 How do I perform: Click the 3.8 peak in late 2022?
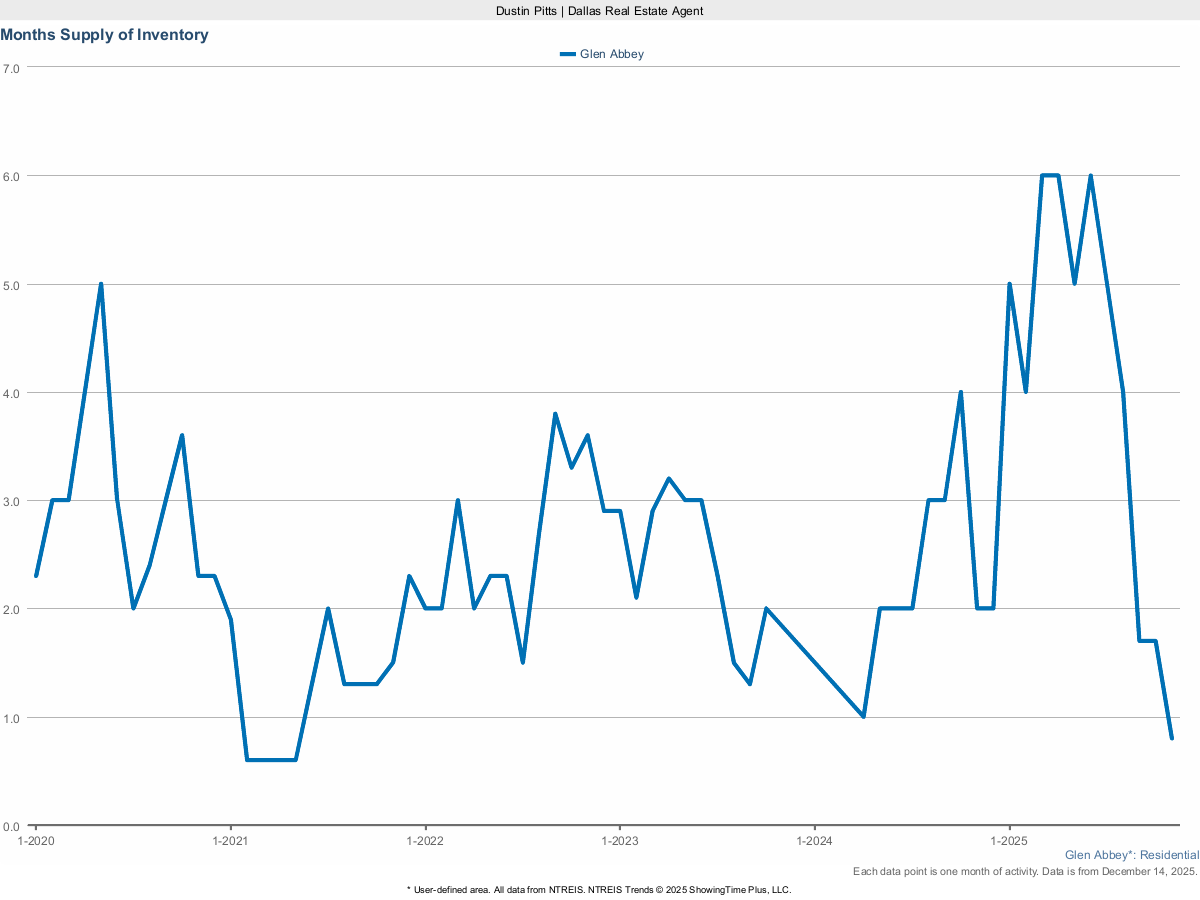[555, 411]
